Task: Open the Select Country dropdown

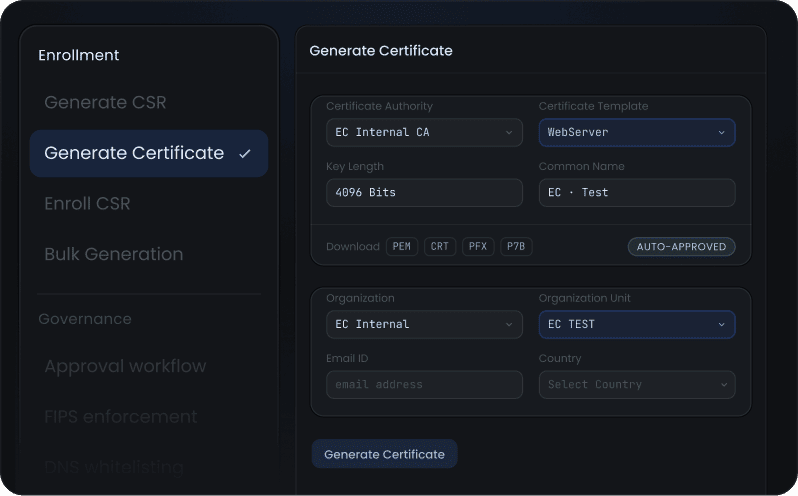Action: click(x=637, y=385)
